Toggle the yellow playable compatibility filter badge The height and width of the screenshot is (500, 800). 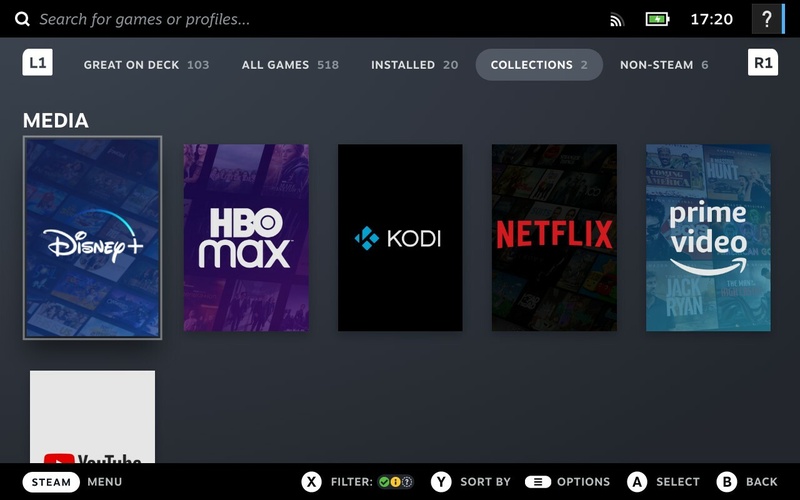(x=395, y=482)
